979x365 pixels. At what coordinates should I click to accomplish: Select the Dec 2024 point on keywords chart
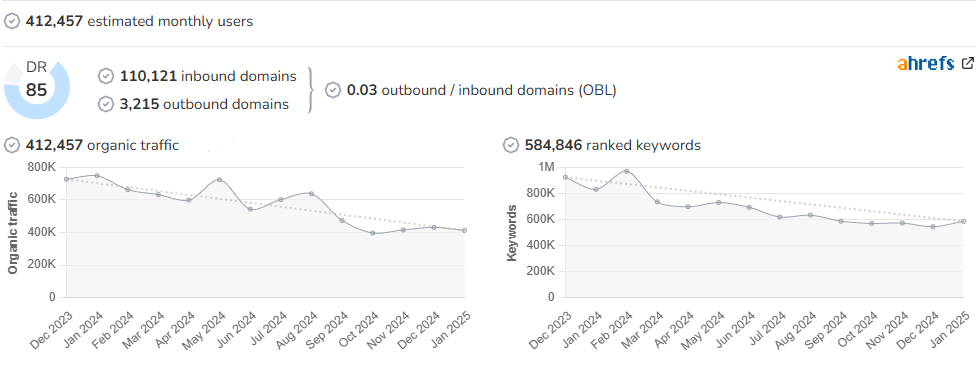(x=933, y=226)
